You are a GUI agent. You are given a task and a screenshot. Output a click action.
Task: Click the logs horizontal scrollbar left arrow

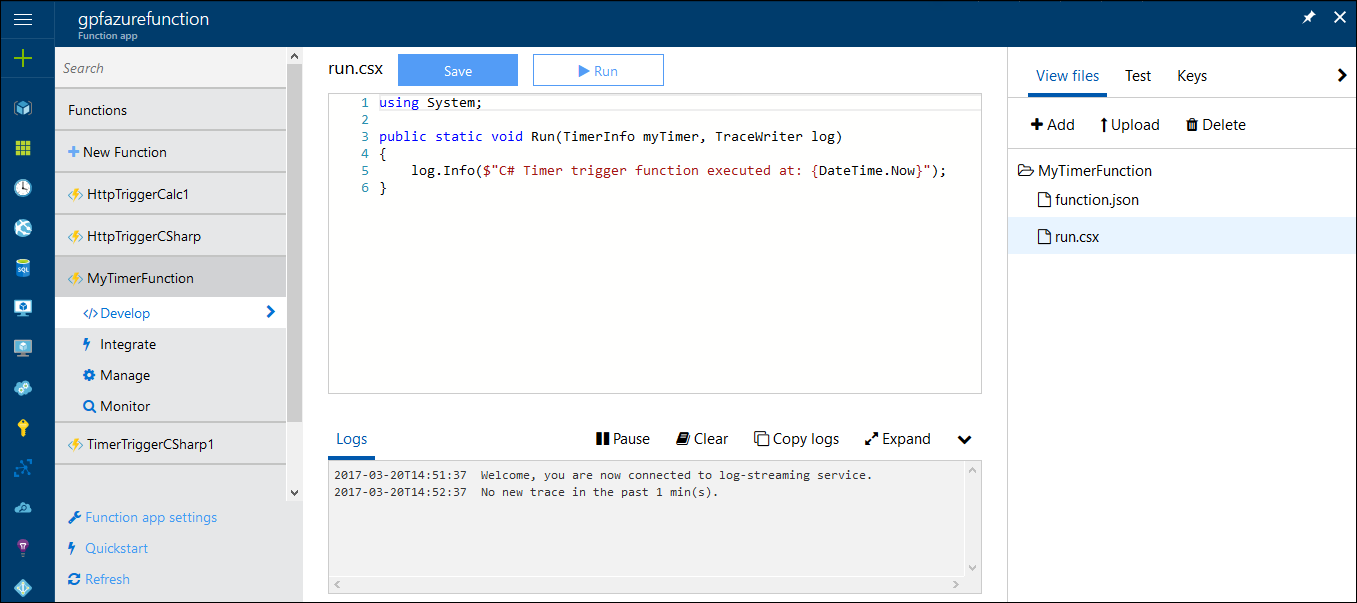[337, 584]
